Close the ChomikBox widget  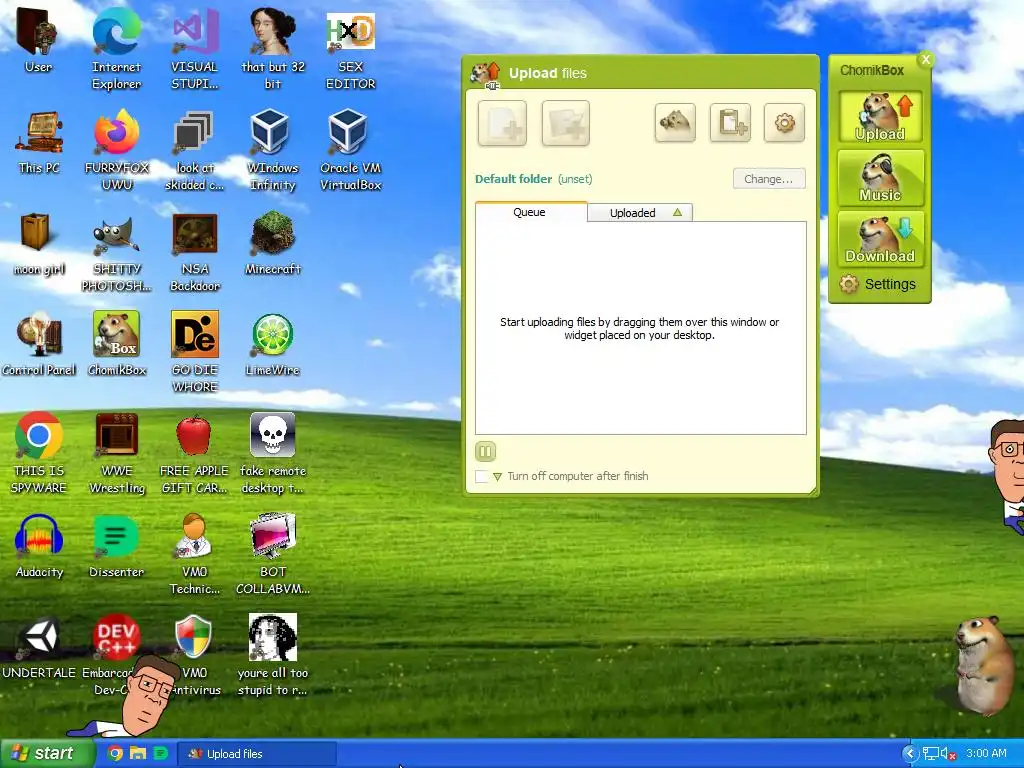click(x=925, y=59)
